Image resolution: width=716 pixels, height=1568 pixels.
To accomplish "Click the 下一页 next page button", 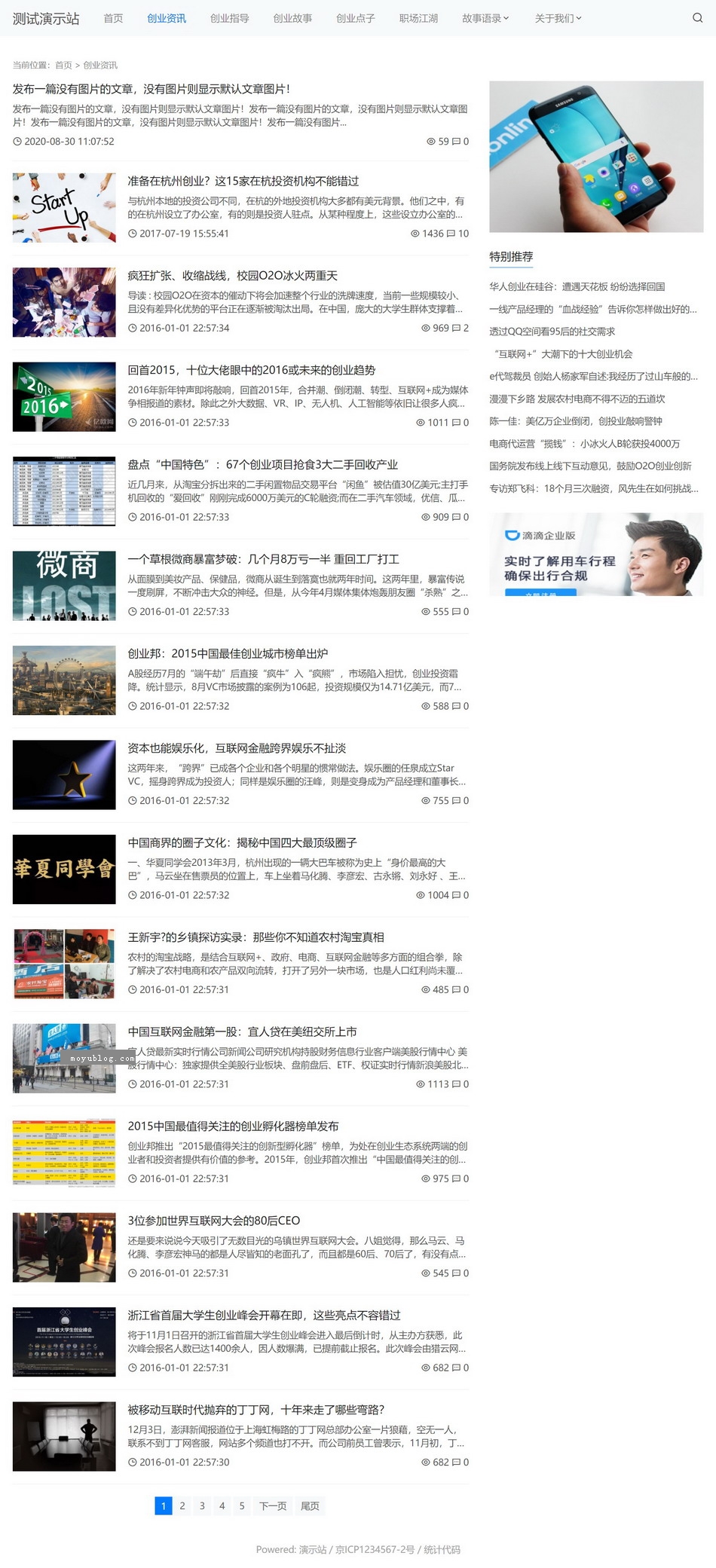I will coord(273,1505).
